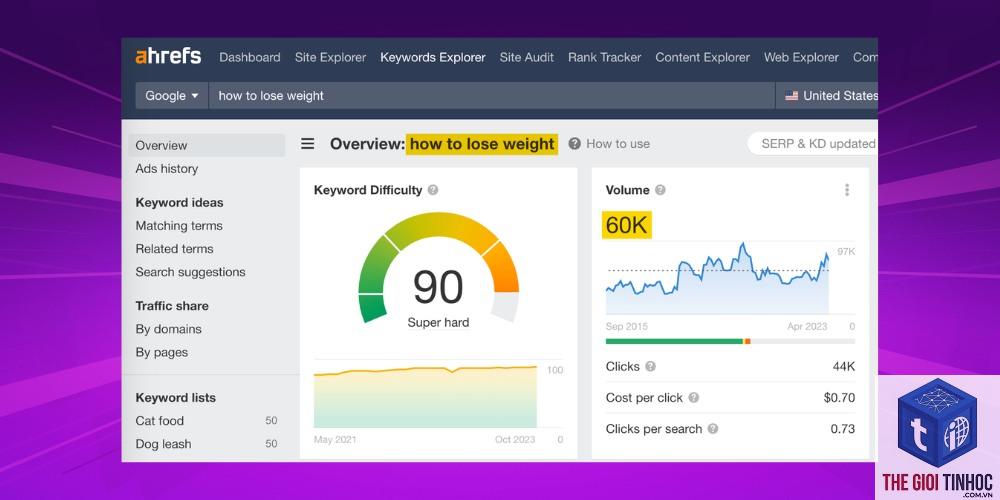Viewport: 1000px width, 500px height.
Task: Click the help icon beside How to use
Action: point(575,143)
